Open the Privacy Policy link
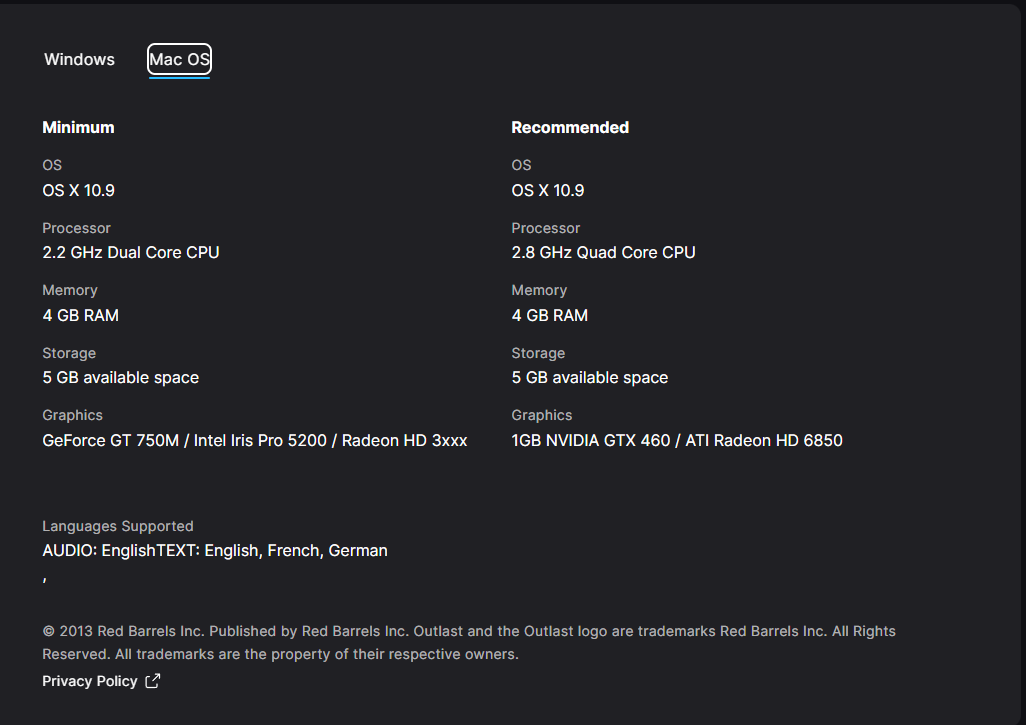 89,681
